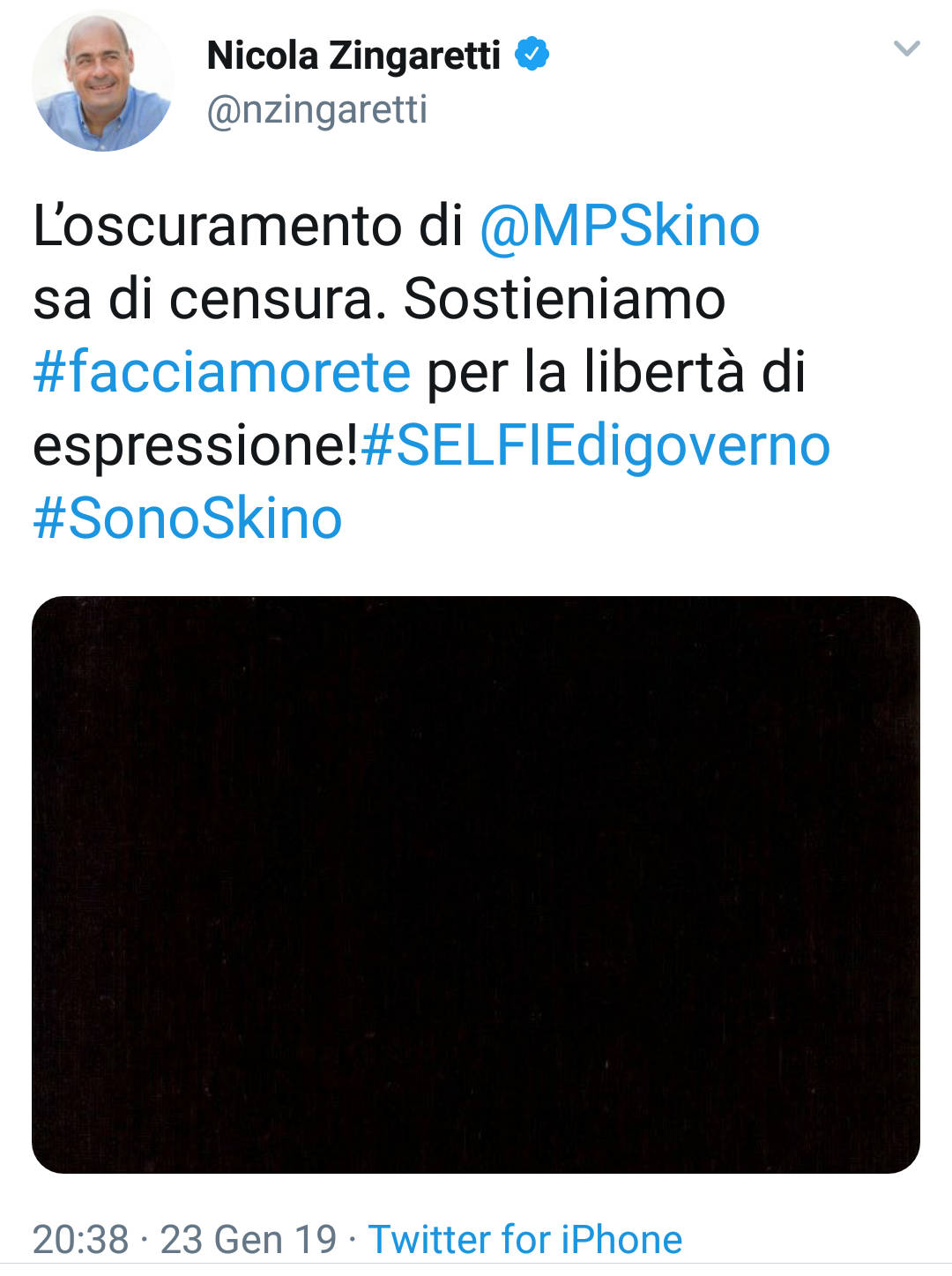Open the Nicola Zingaretti display name
This screenshot has width=952, height=1276.
(x=353, y=56)
